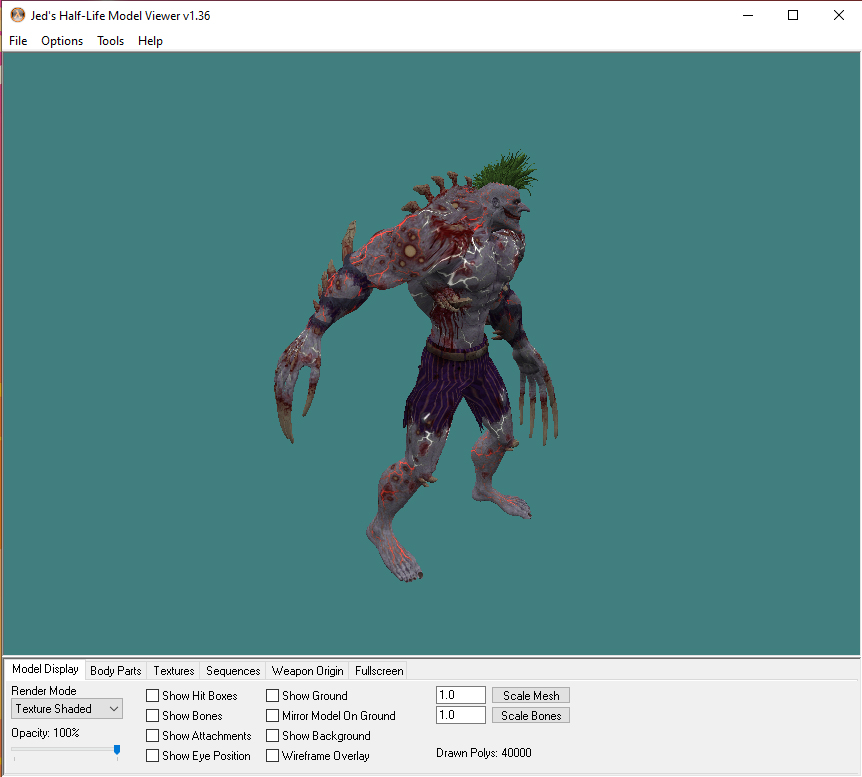Minimize the Model Viewer window
This screenshot has height=777, width=862.
tap(748, 15)
